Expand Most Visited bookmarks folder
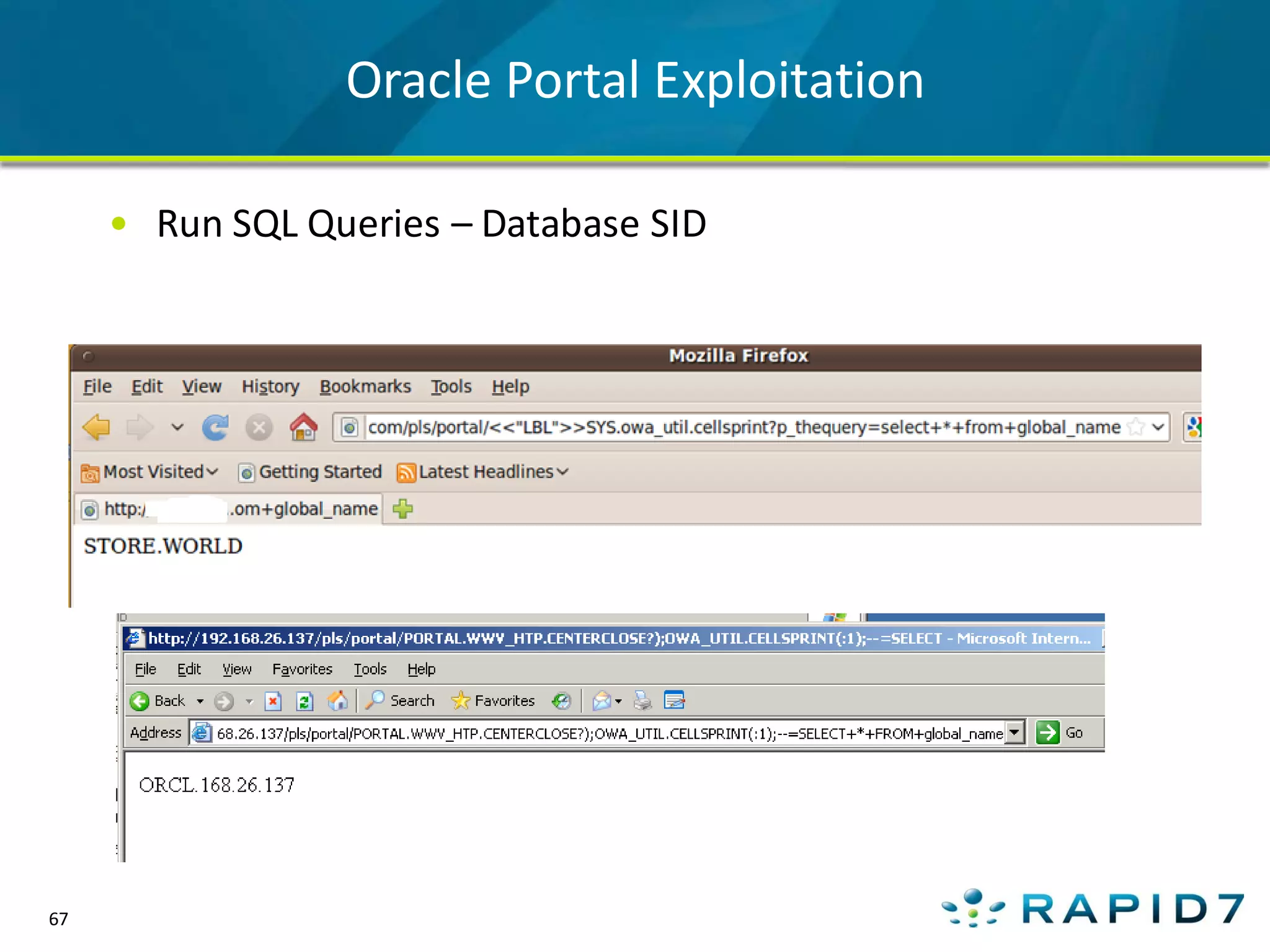 pyautogui.click(x=149, y=472)
